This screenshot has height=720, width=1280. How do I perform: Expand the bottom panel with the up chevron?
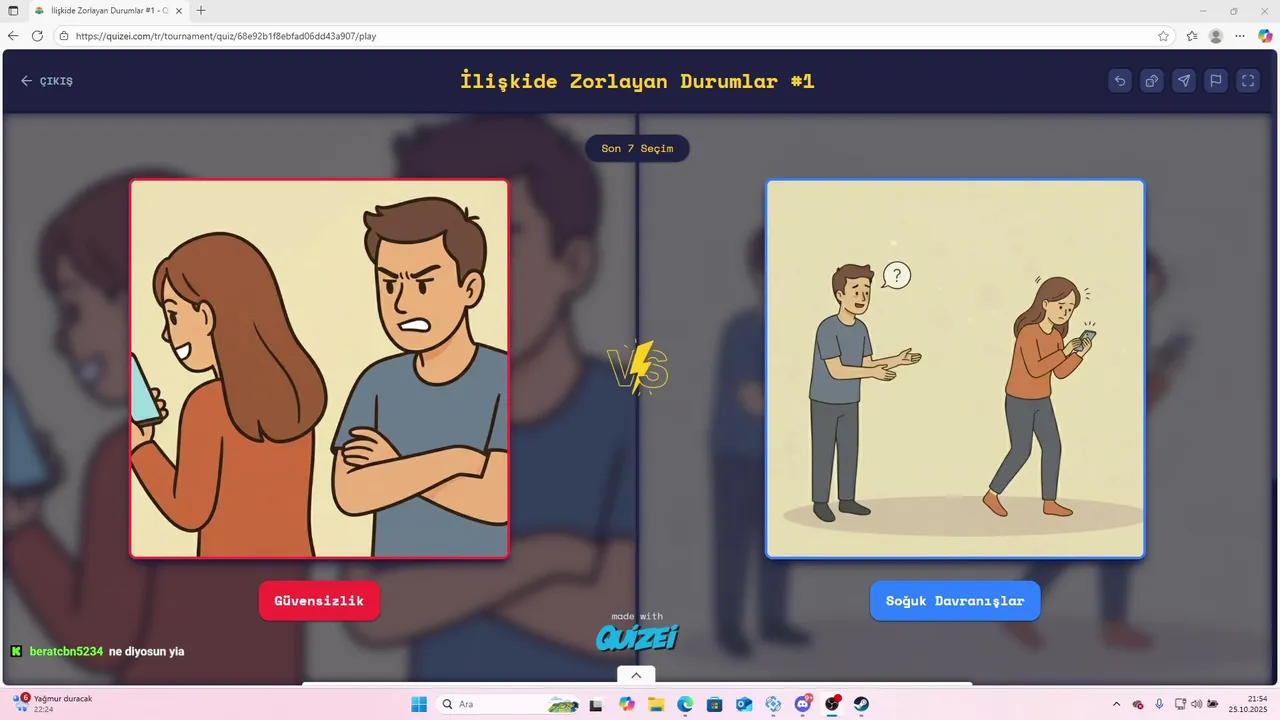[636, 675]
